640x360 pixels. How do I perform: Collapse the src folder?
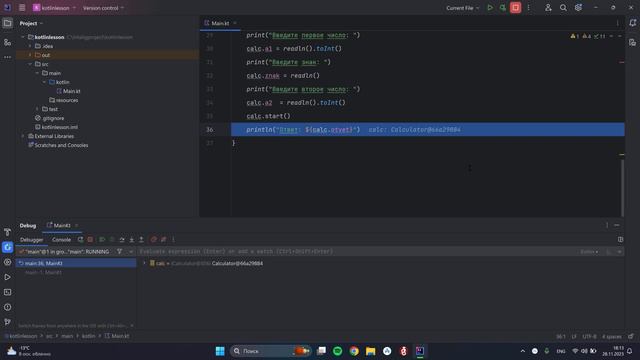[x=30, y=64]
